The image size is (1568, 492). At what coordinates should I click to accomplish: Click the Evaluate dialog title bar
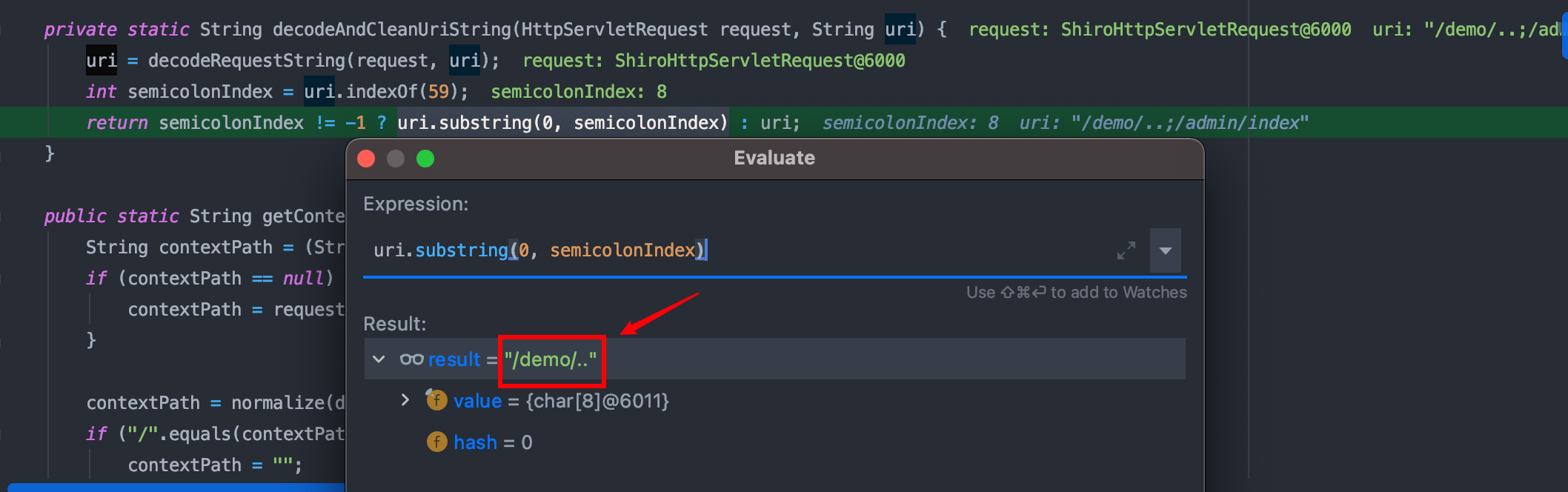coord(774,158)
